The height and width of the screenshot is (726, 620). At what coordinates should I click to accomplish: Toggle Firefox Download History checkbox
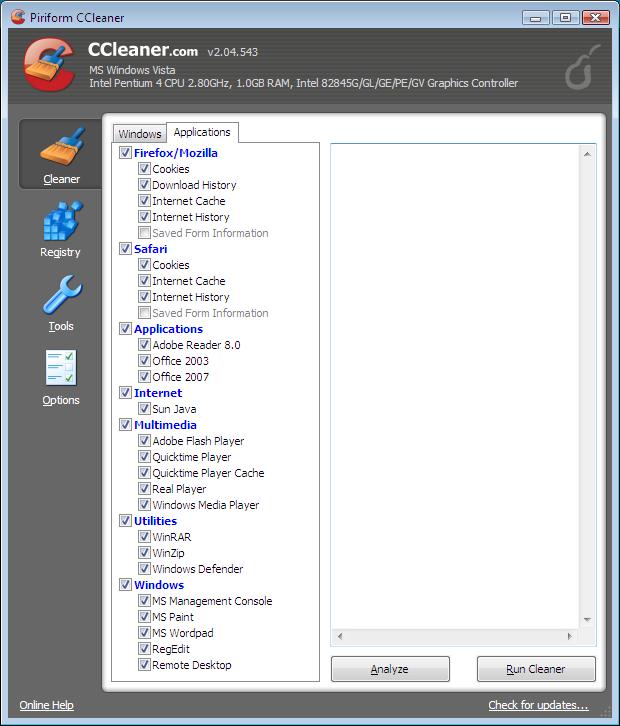pyautogui.click(x=144, y=185)
